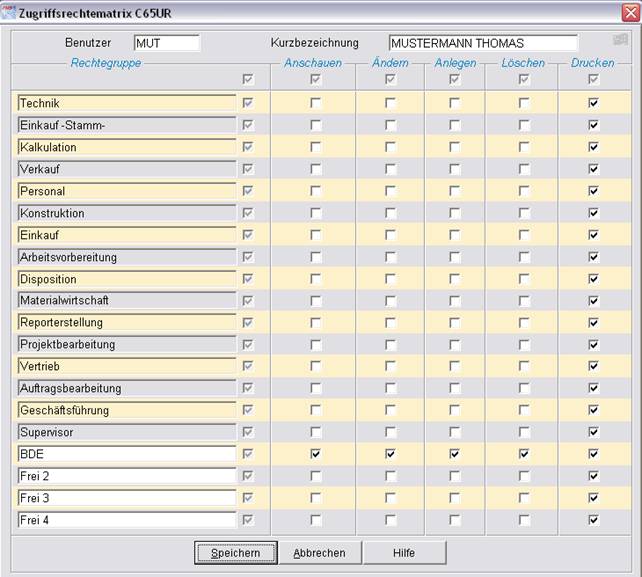Image resolution: width=642 pixels, height=577 pixels.
Task: Disable Anschauen for the BDE group
Action: pyautogui.click(x=316, y=454)
